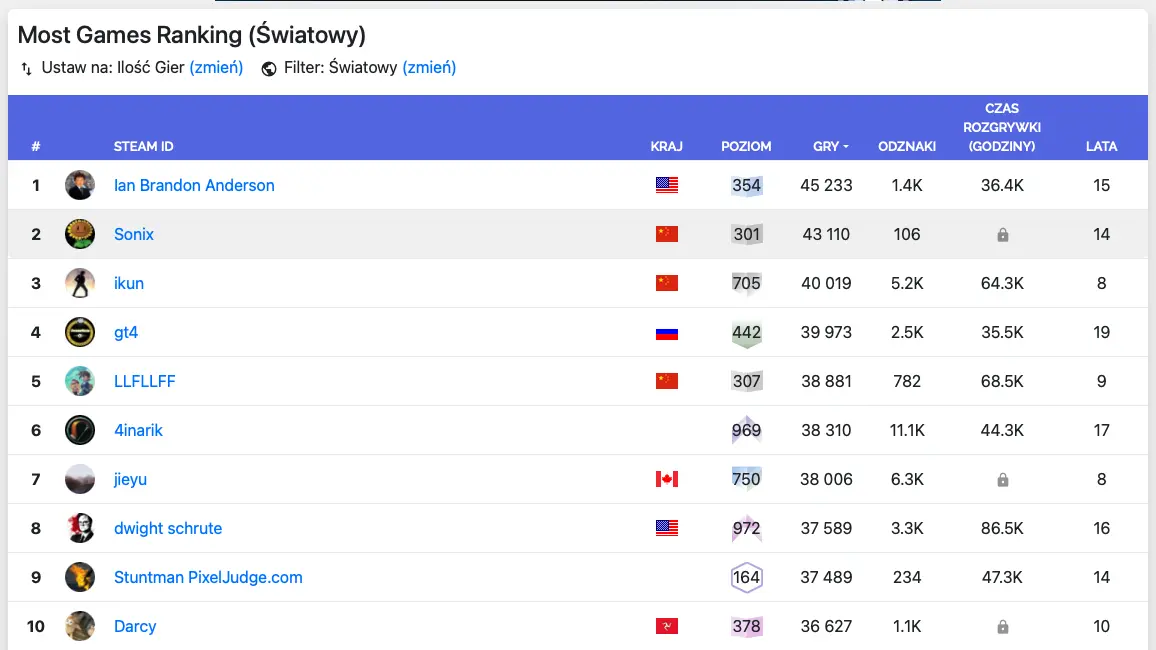1156x650 pixels.
Task: Open gt4's profile link
Action: pyautogui.click(x=125, y=332)
